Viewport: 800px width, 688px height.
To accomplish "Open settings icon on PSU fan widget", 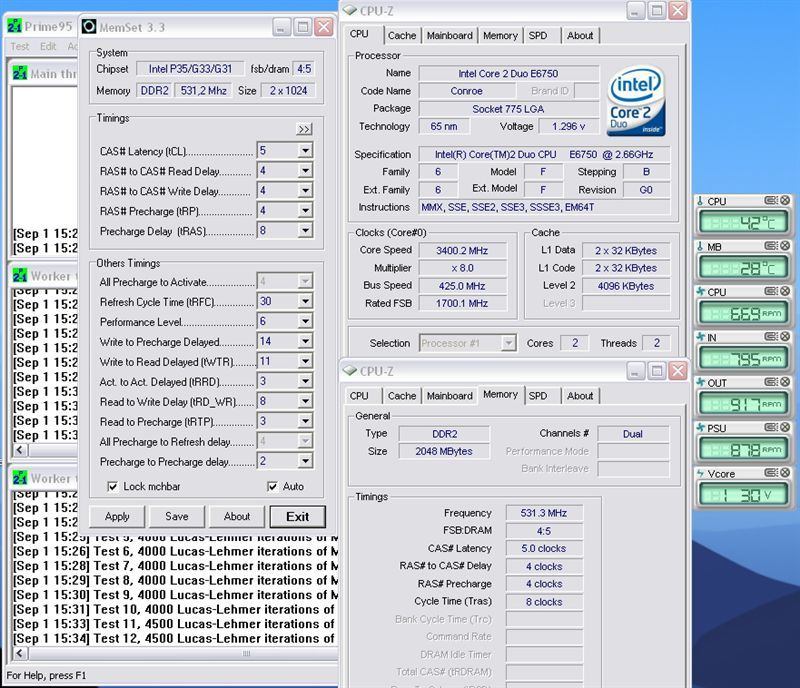I will tap(770, 427).
